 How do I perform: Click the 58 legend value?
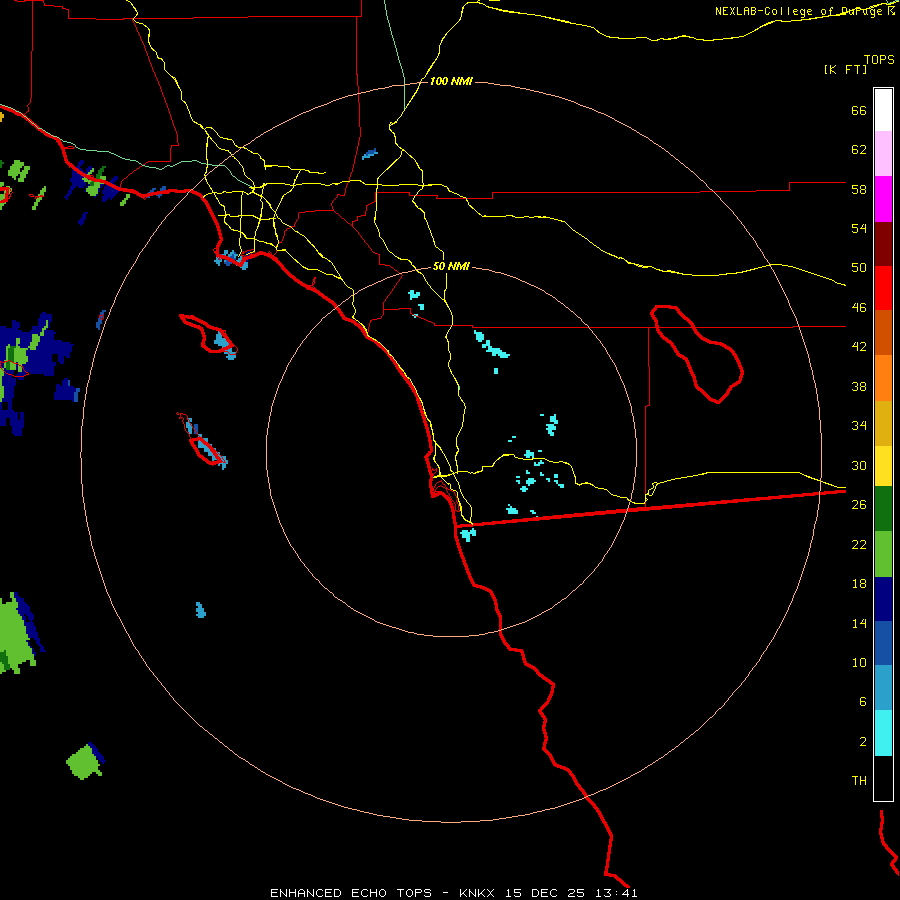point(859,189)
